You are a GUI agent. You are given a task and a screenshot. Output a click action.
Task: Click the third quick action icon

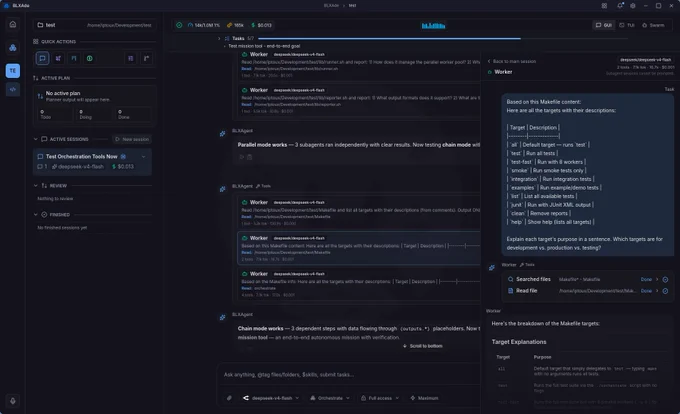tap(74, 58)
